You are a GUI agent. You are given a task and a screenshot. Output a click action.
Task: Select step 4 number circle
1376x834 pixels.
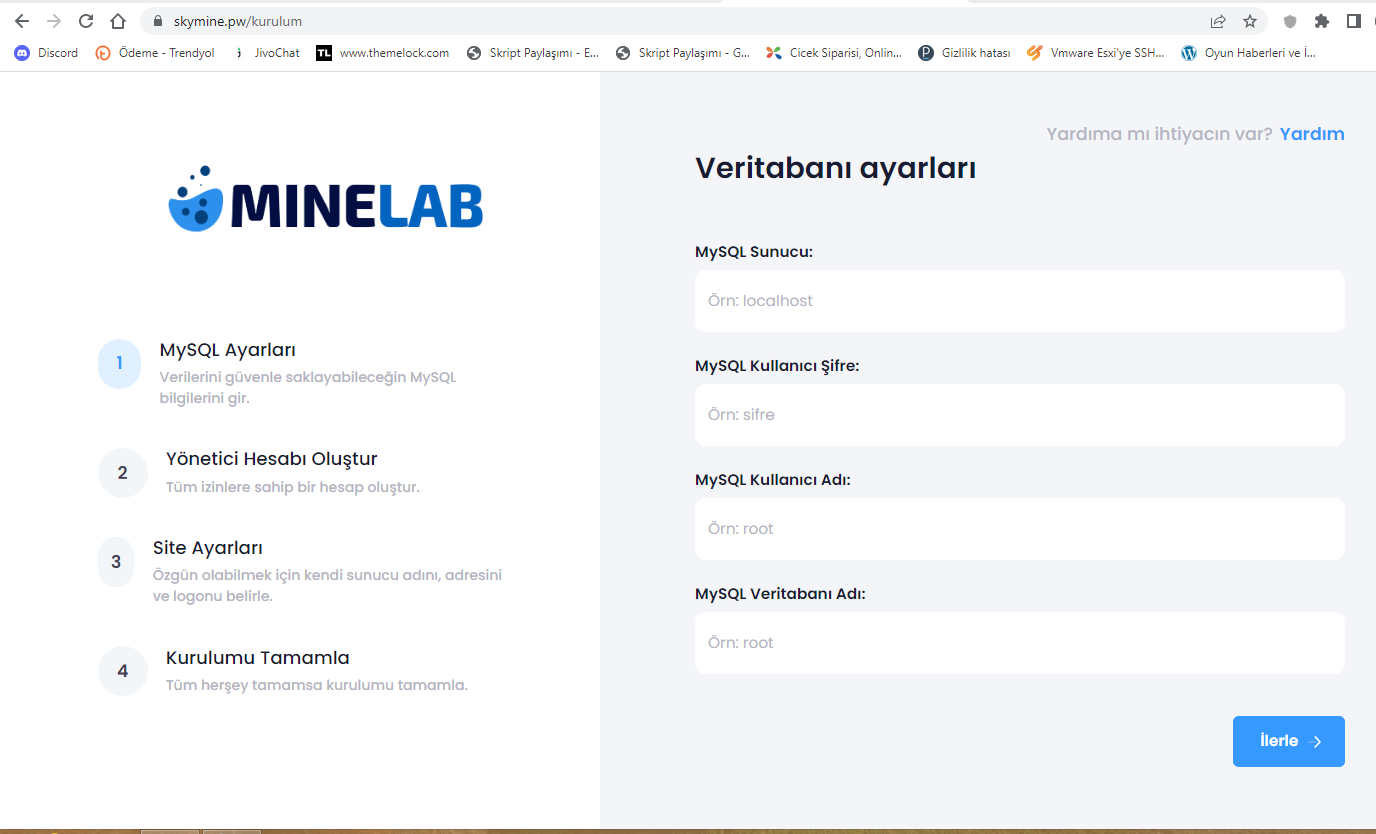tap(123, 671)
